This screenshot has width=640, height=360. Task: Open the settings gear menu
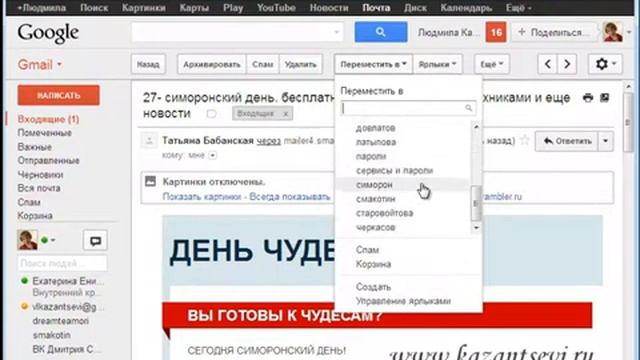click(x=605, y=64)
